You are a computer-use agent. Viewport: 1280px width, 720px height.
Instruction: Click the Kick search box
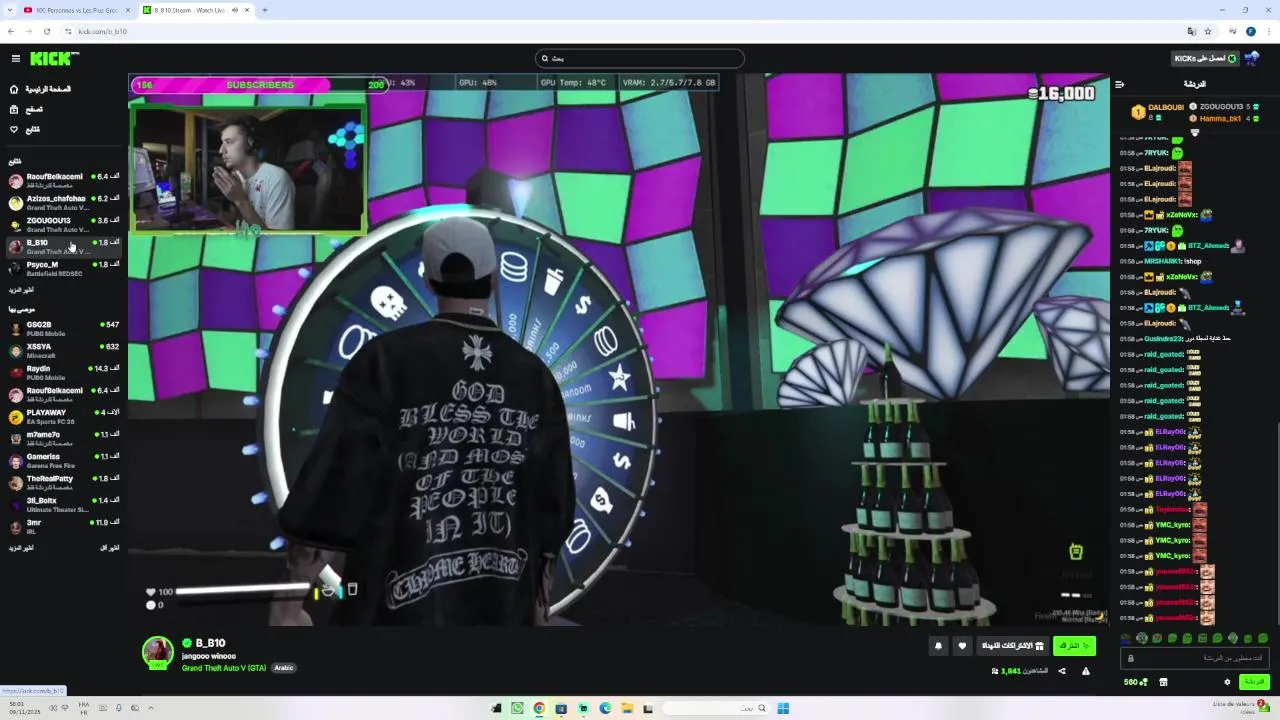640,58
